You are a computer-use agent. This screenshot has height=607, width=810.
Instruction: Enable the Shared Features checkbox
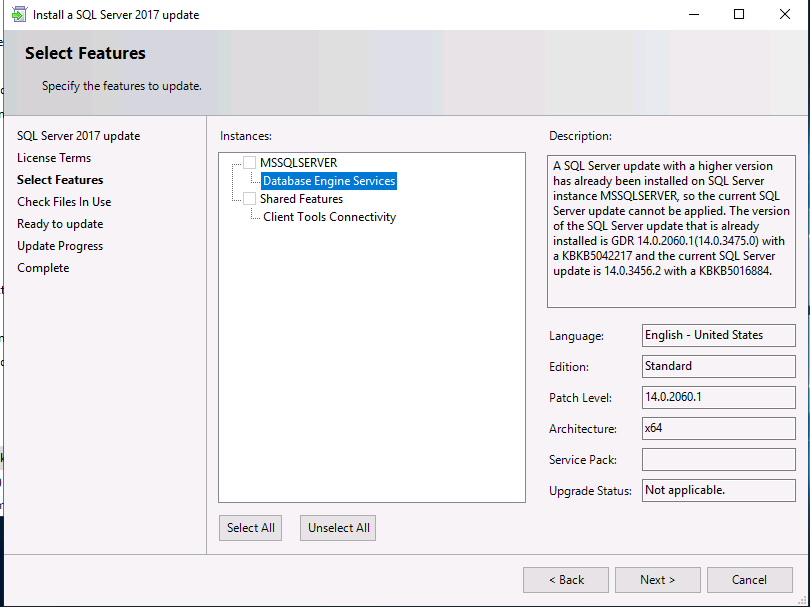(x=250, y=199)
